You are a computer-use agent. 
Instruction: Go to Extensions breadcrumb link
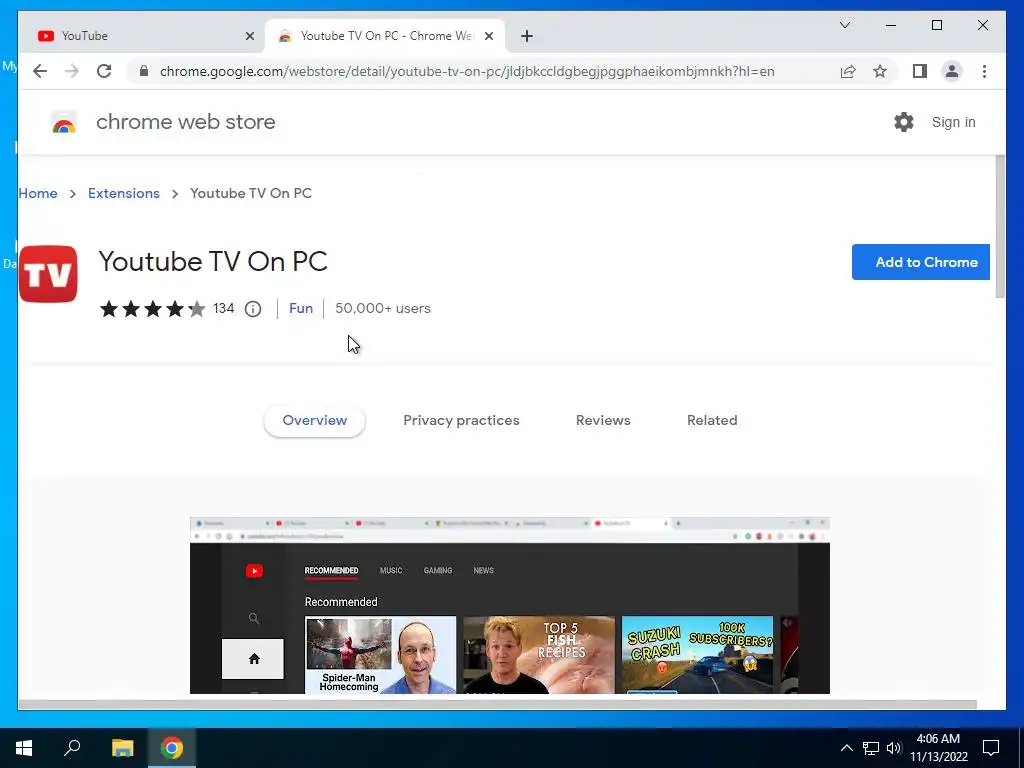click(x=123, y=193)
